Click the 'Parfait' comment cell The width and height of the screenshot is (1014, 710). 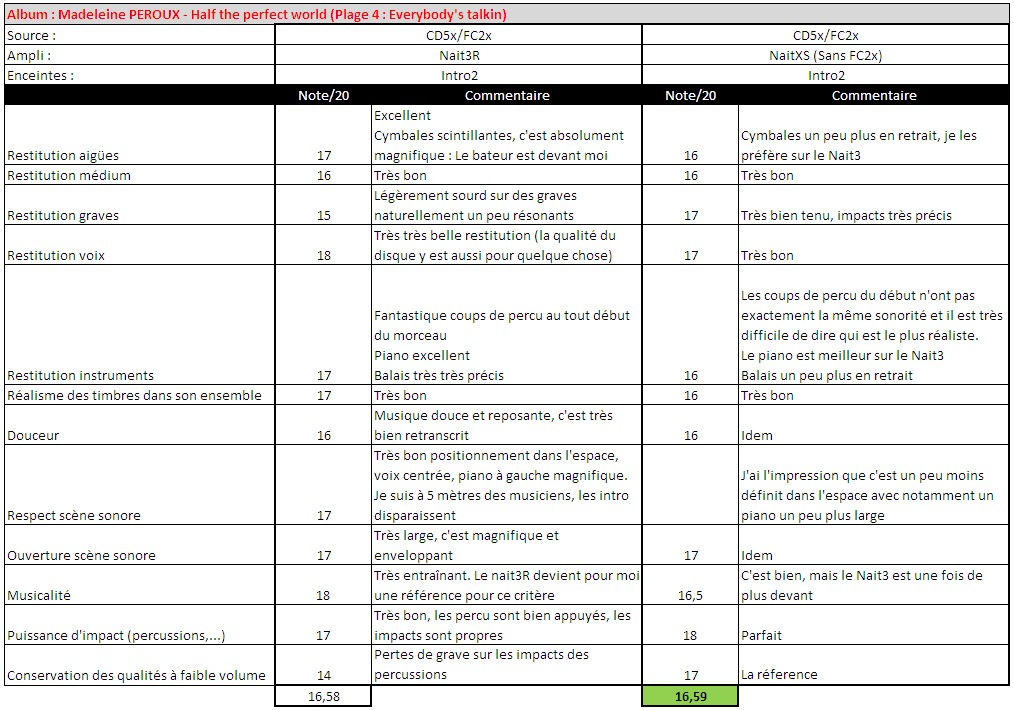[x=874, y=625]
